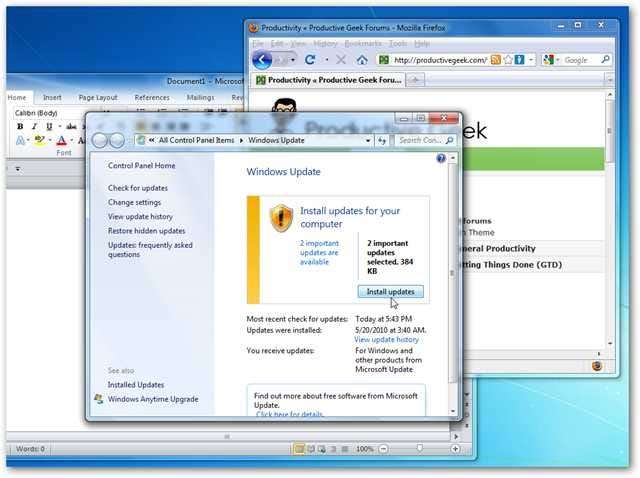Image resolution: width=640 pixels, height=478 pixels.
Task: Click the productivegeek site icon in address bar
Action: click(384, 60)
